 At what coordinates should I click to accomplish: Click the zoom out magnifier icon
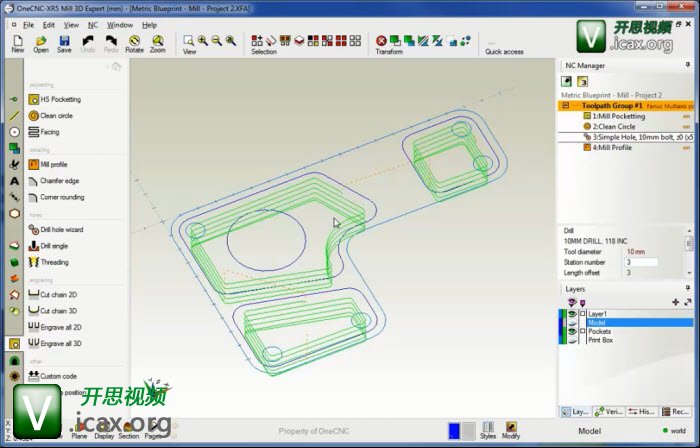click(217, 41)
